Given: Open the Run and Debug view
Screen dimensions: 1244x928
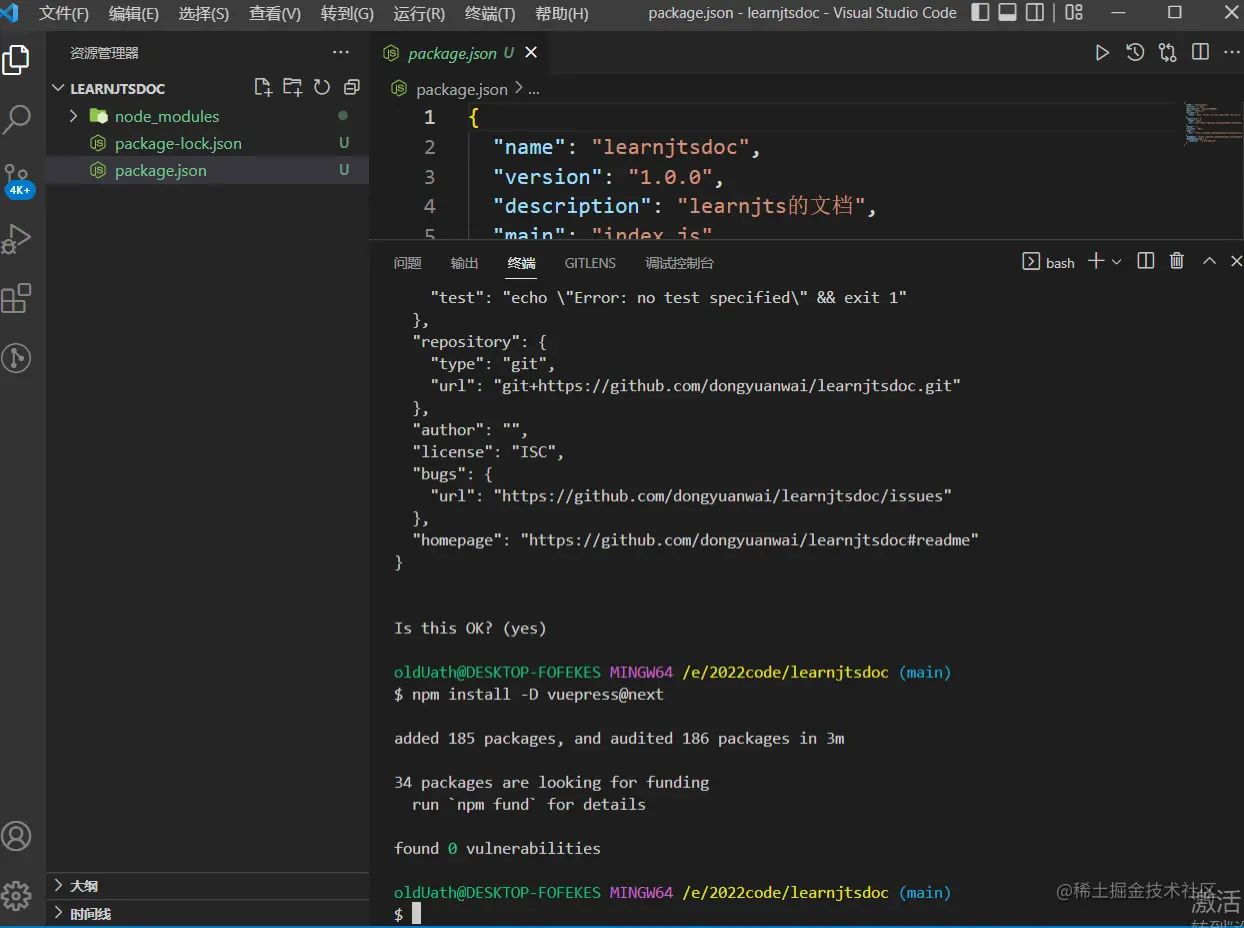Looking at the screenshot, I should (17, 238).
